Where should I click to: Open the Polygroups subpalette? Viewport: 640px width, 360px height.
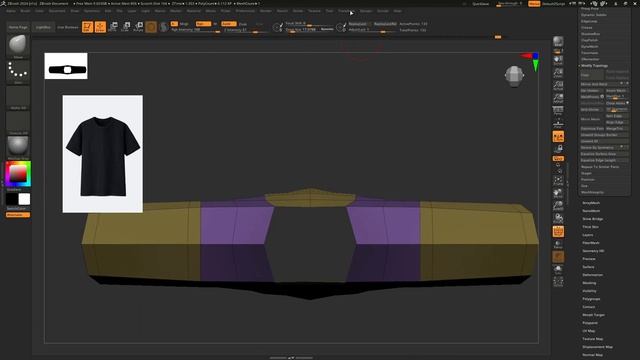(591, 299)
